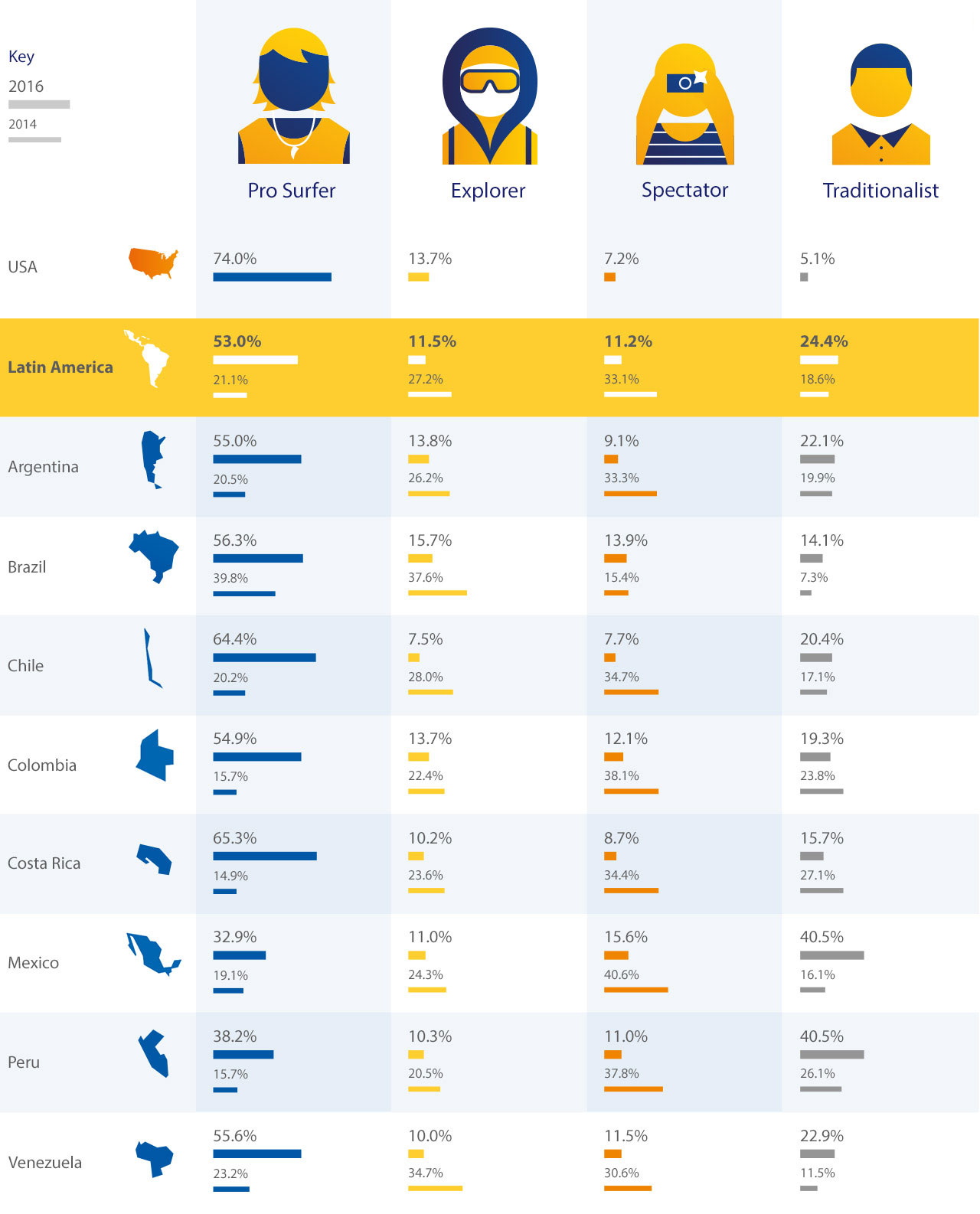Click the Venezuela country label

point(45,1162)
